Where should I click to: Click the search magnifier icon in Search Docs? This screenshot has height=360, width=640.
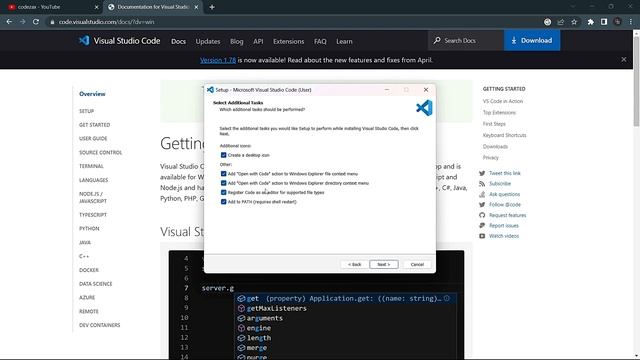[x=437, y=40]
